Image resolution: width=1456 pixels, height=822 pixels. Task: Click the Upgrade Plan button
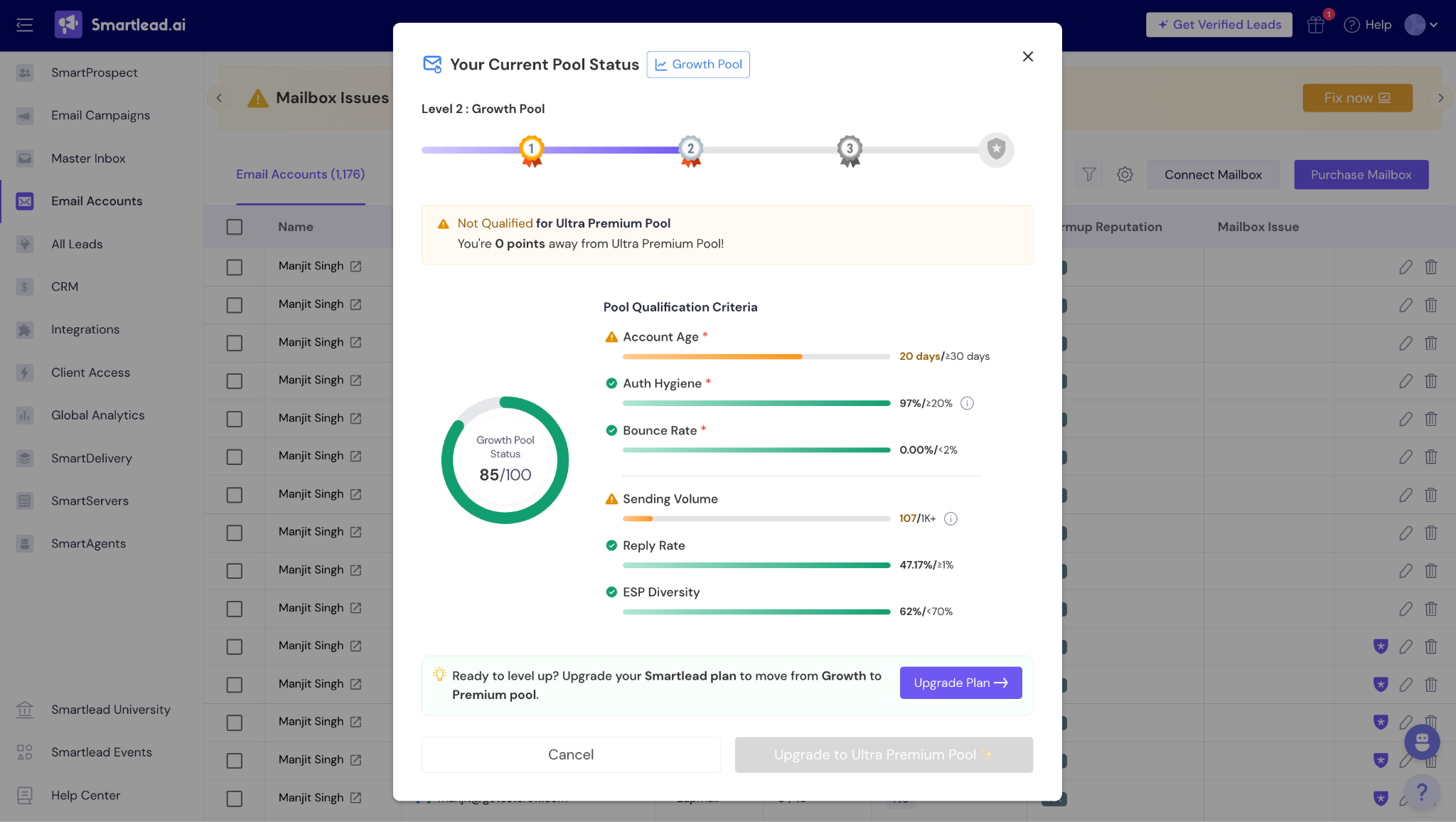coord(960,683)
